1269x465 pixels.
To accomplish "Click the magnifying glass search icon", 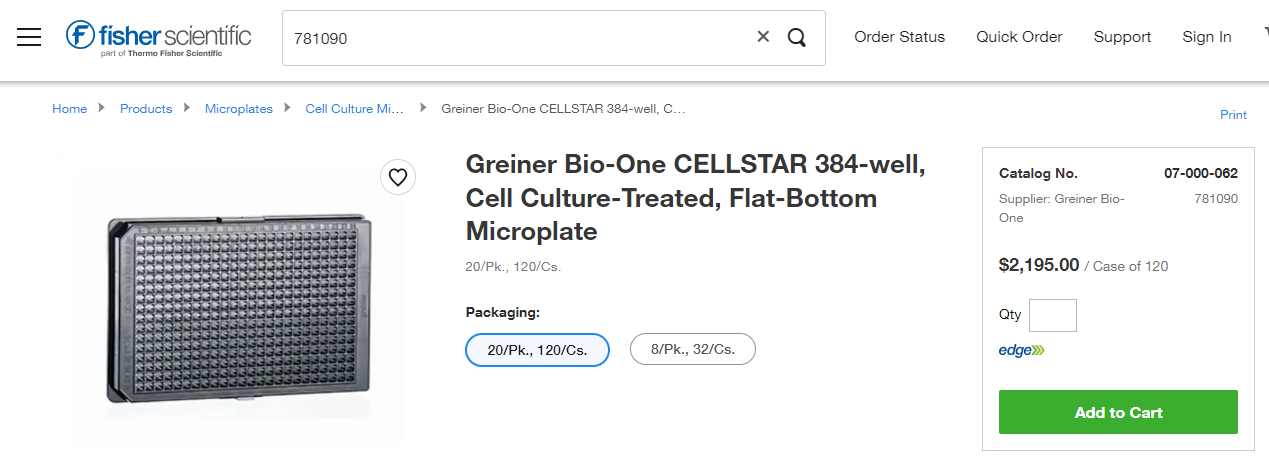I will pyautogui.click(x=797, y=37).
